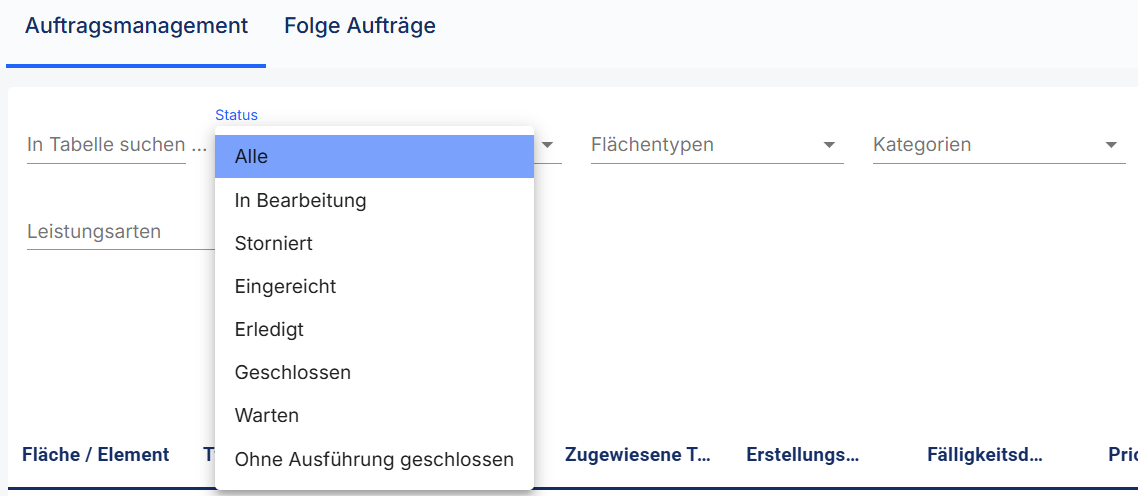The width and height of the screenshot is (1138, 496).
Task: Open the Kategorien dropdown arrow
Action: point(1111,145)
